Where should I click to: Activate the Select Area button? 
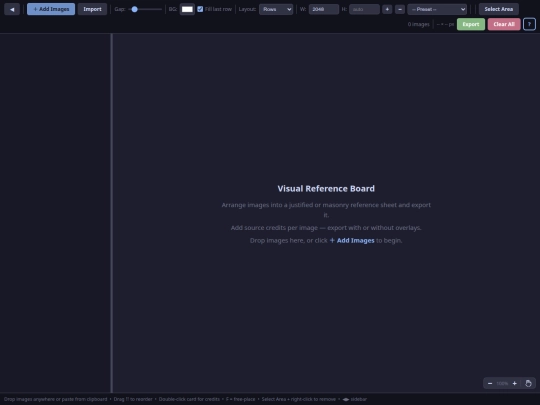pyautogui.click(x=499, y=9)
